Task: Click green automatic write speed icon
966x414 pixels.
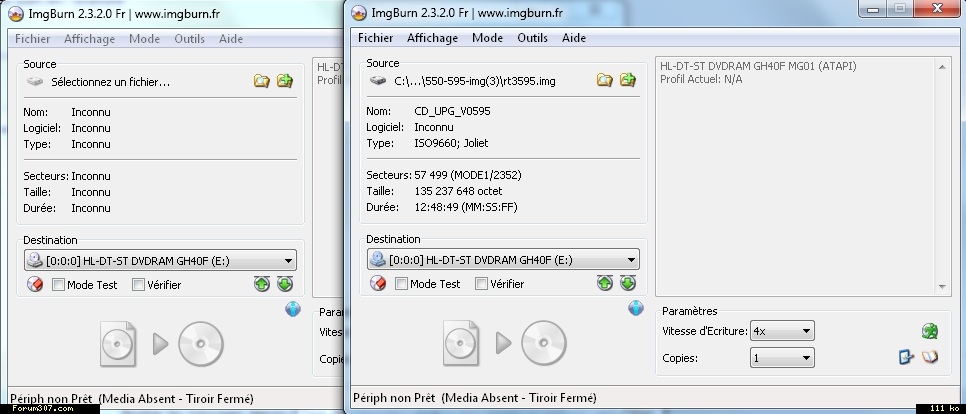Action: coord(930,331)
